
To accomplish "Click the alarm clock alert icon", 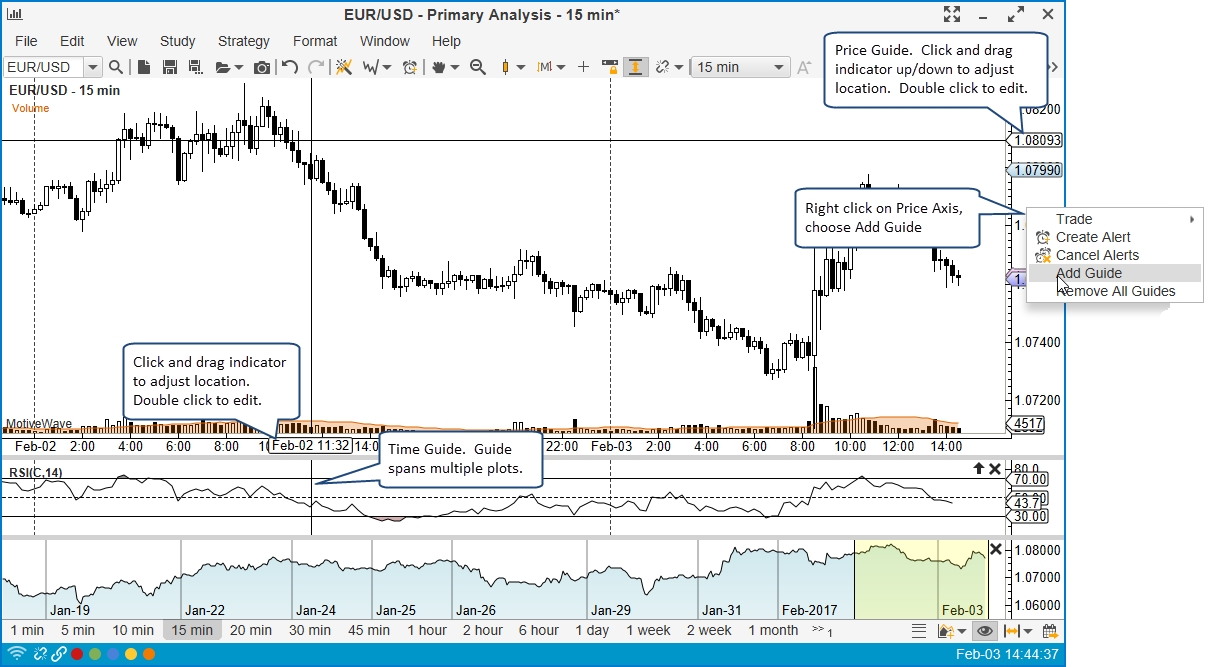I will point(409,67).
